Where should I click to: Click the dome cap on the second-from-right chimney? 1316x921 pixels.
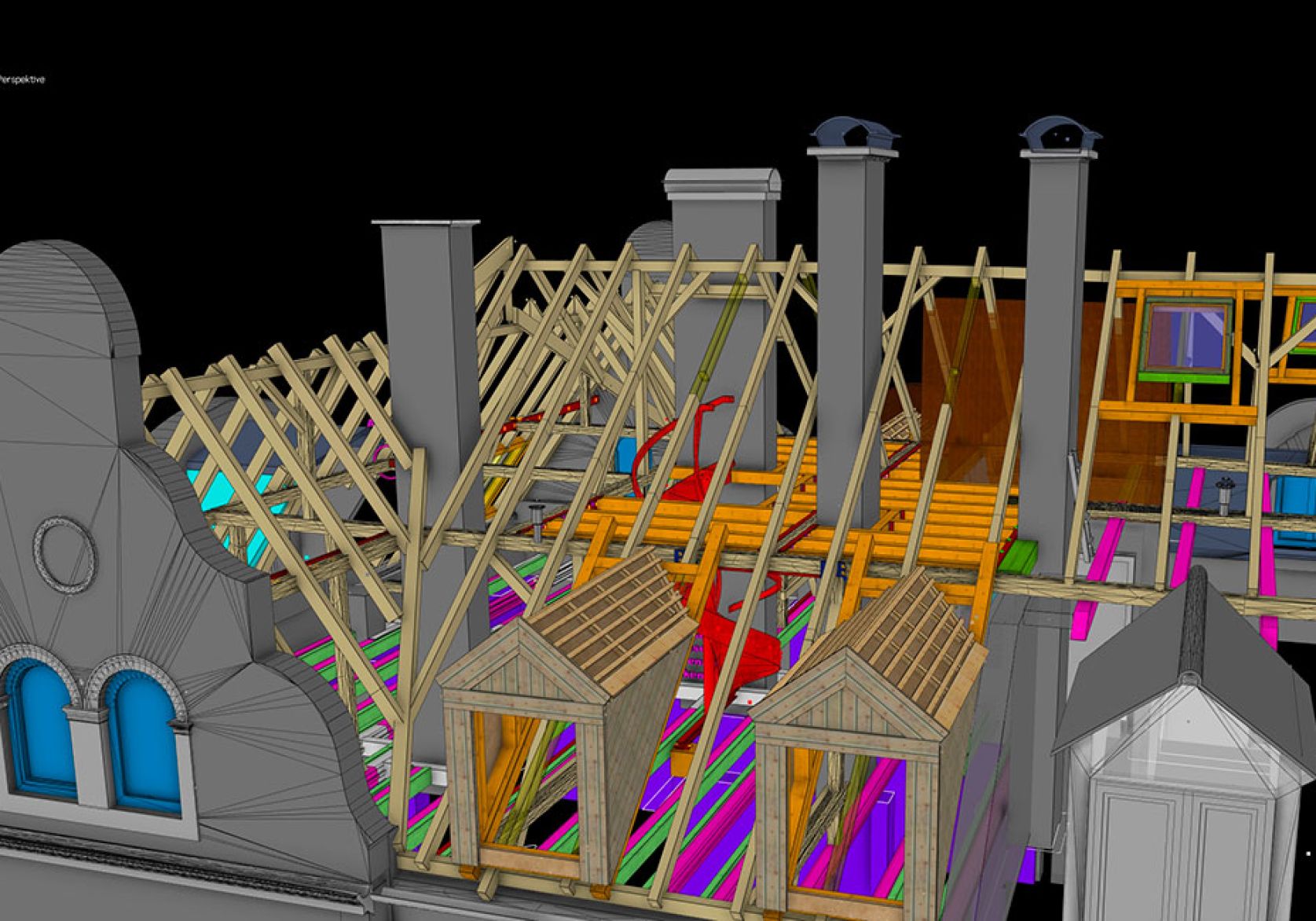(854, 134)
